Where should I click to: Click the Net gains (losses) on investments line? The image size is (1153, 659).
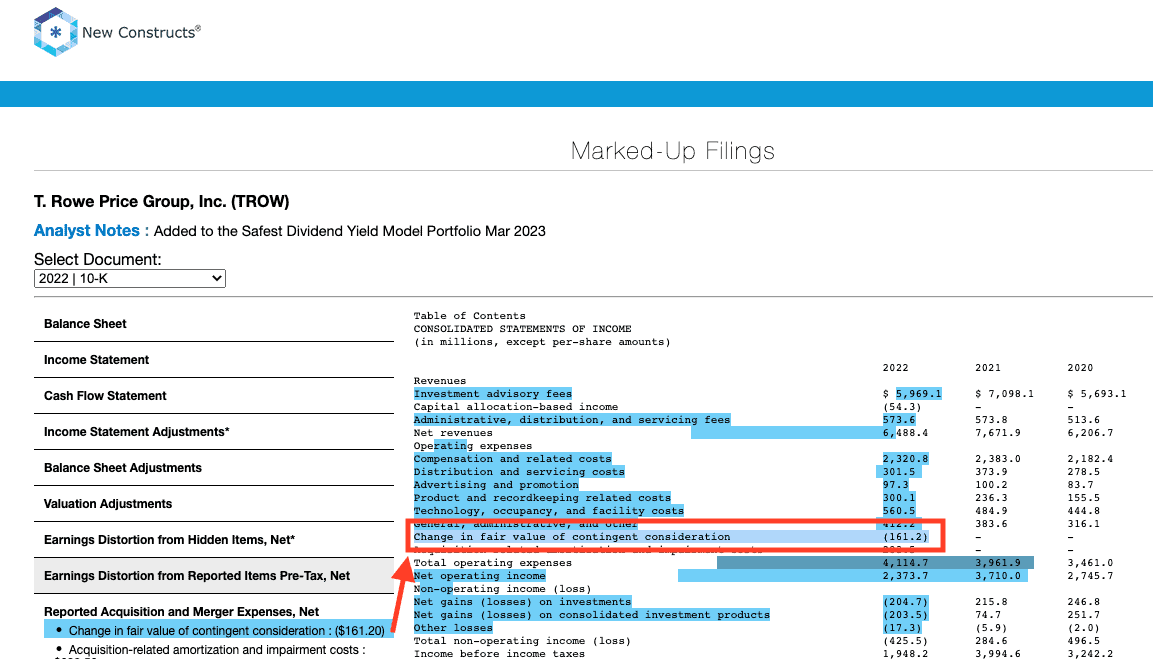[x=522, y=602]
